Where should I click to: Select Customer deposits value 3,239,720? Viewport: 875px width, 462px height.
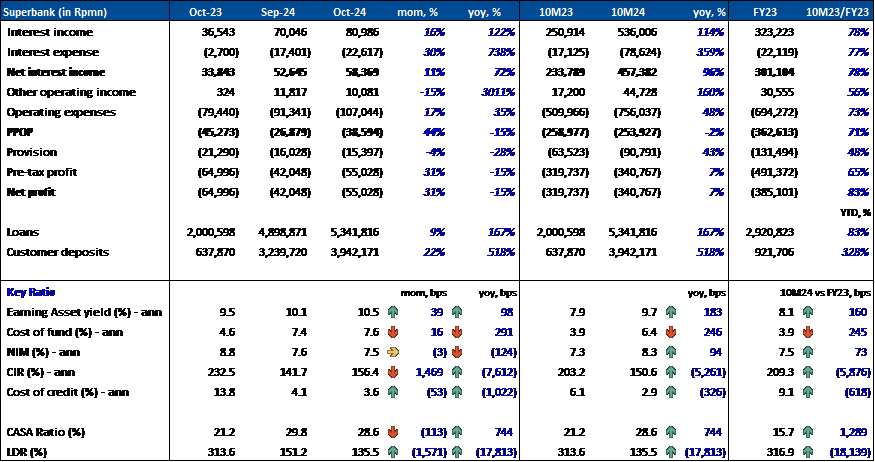pyautogui.click(x=282, y=252)
